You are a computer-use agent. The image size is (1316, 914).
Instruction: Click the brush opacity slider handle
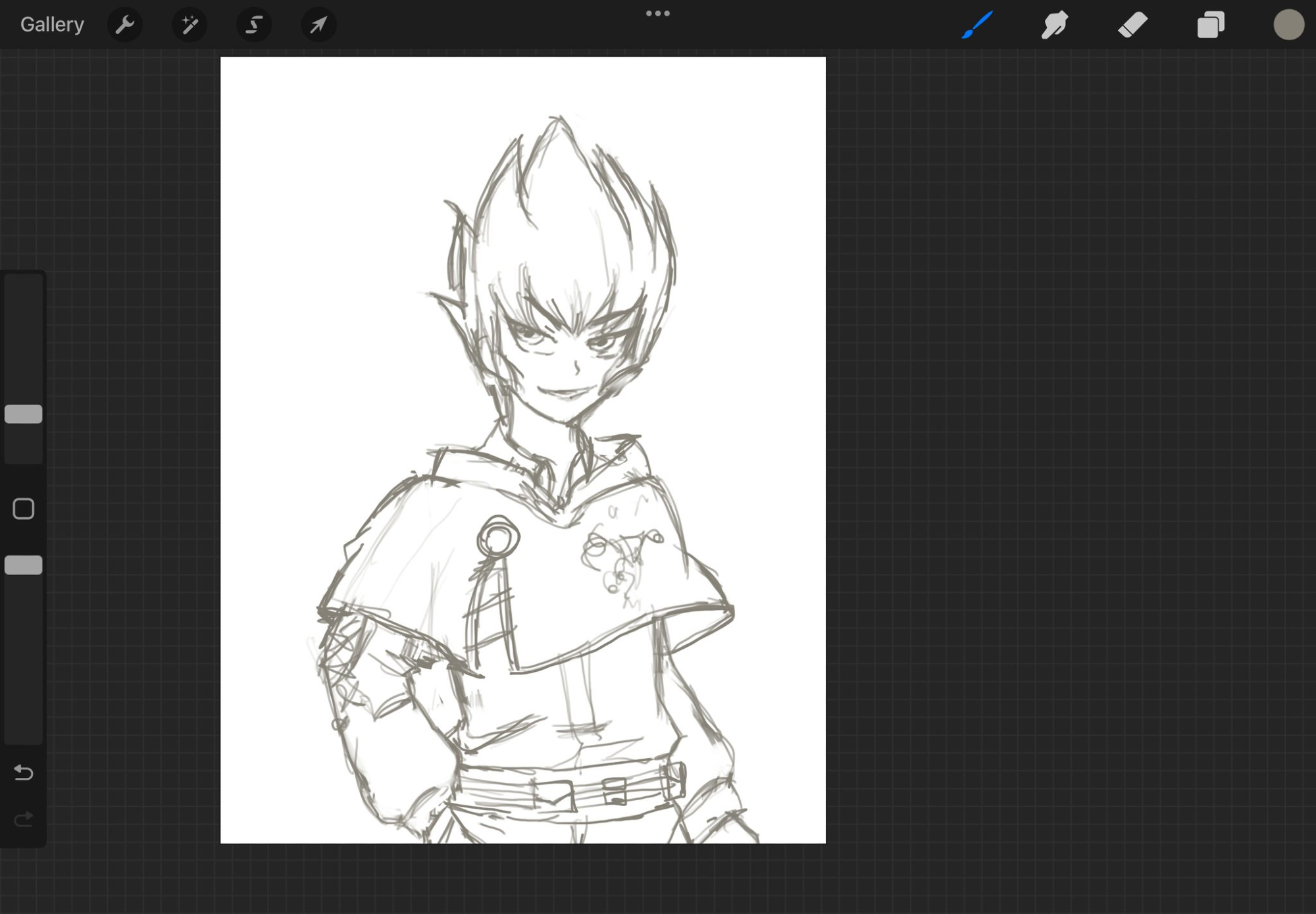click(x=24, y=565)
